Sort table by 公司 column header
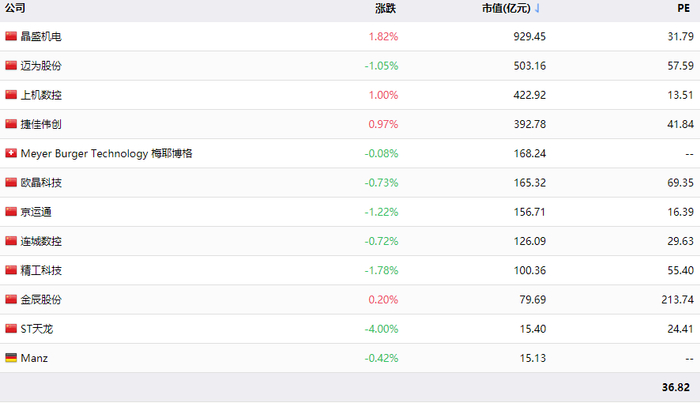The width and height of the screenshot is (700, 403). click(15, 8)
